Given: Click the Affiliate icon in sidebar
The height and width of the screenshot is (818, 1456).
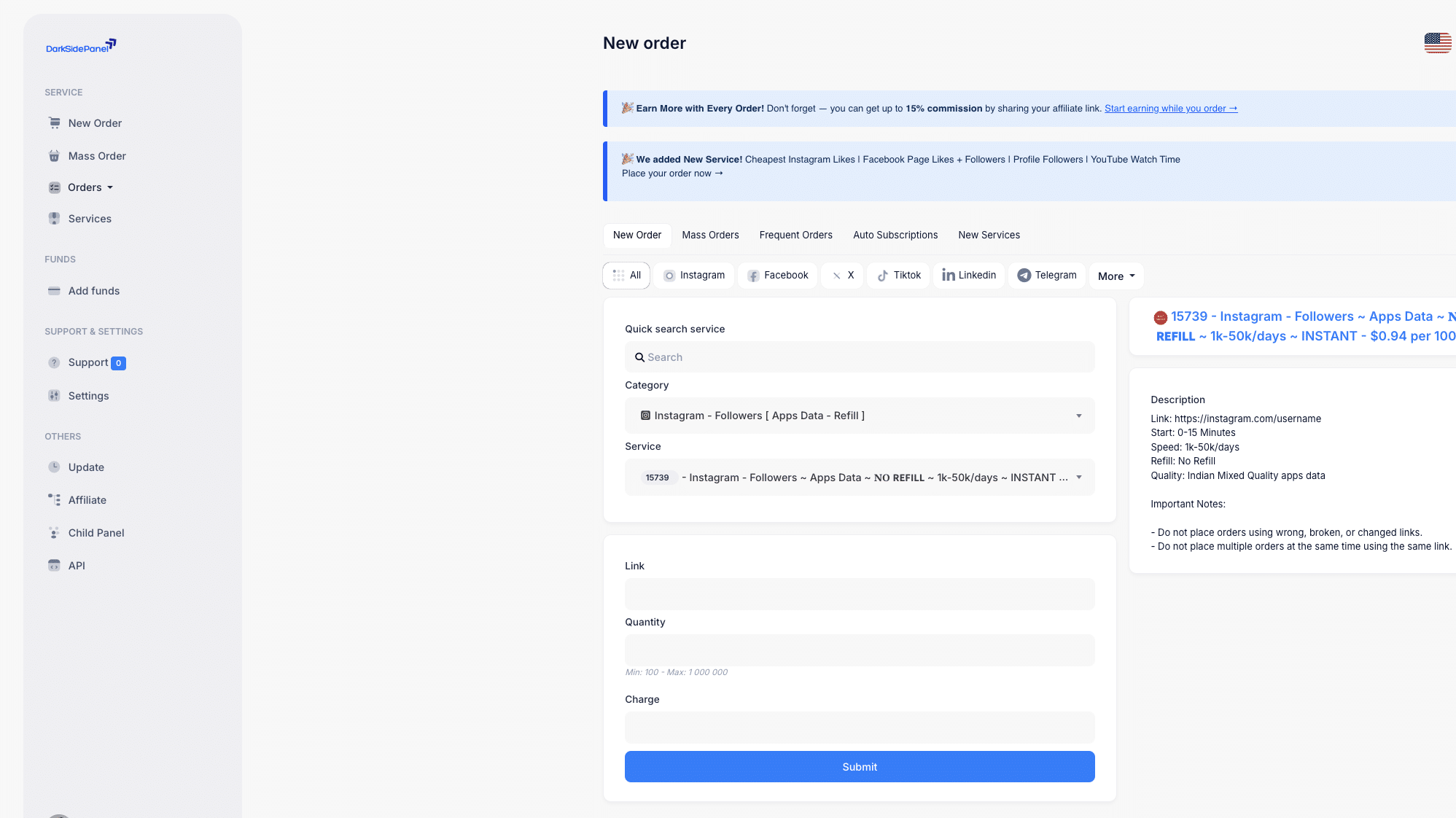Looking at the screenshot, I should 54,500.
